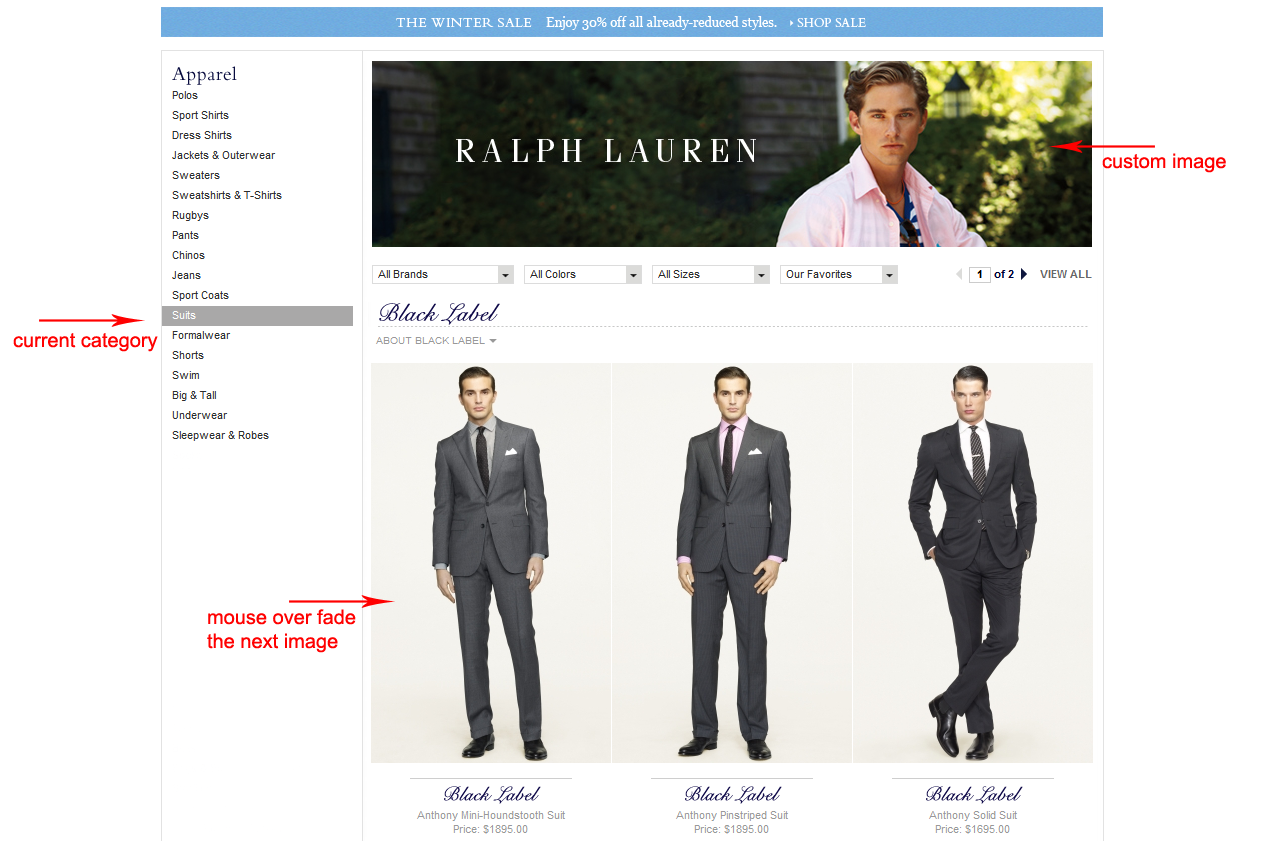
Task: Select the highlighted Suits category
Action: tap(257, 316)
